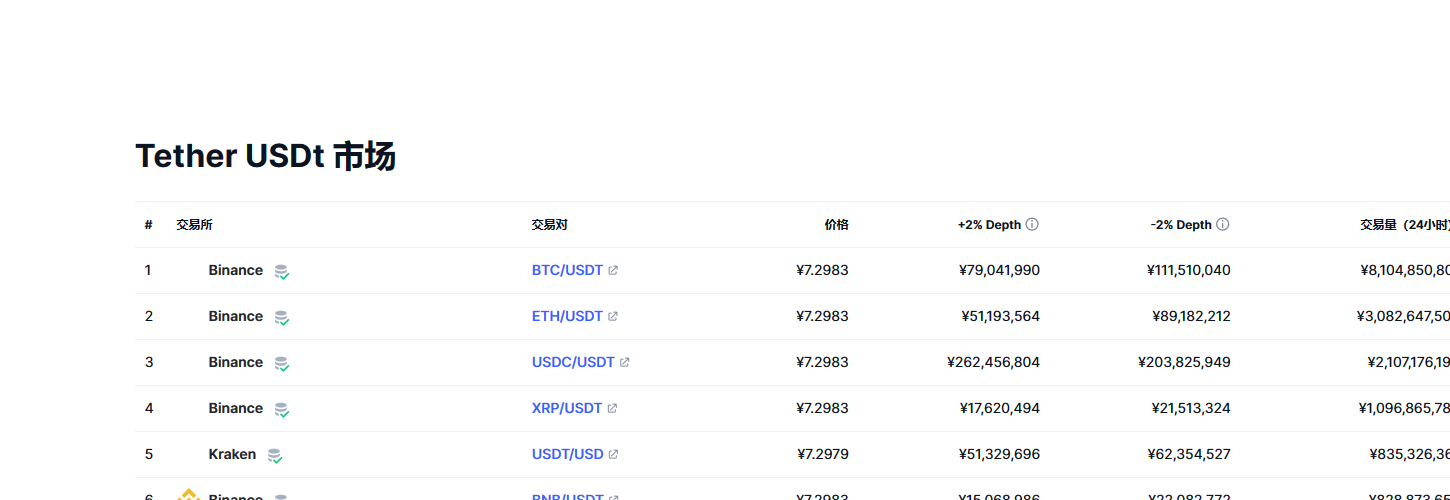Sort by the 交易所 column header
Screen dimensions: 1450x500
194,225
